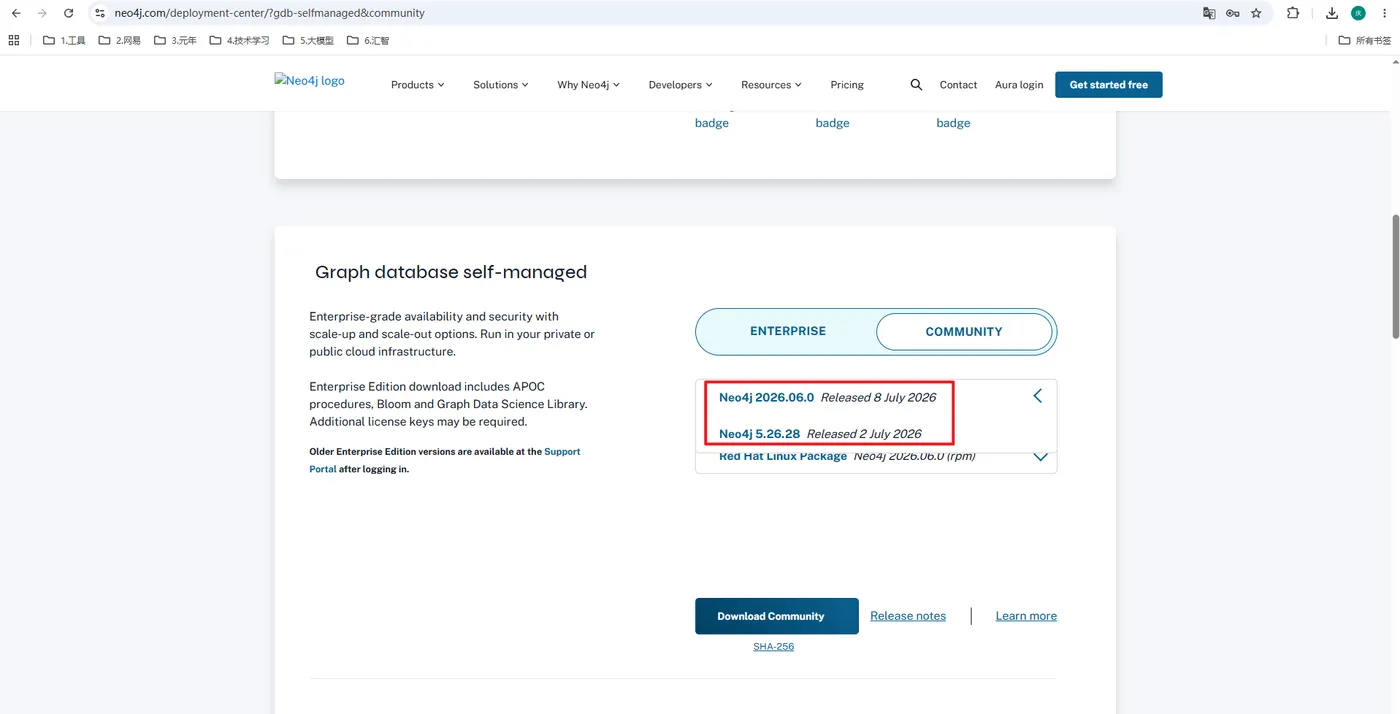This screenshot has height=714, width=1400.
Task: Bookmark this page with star icon
Action: coord(1256,13)
